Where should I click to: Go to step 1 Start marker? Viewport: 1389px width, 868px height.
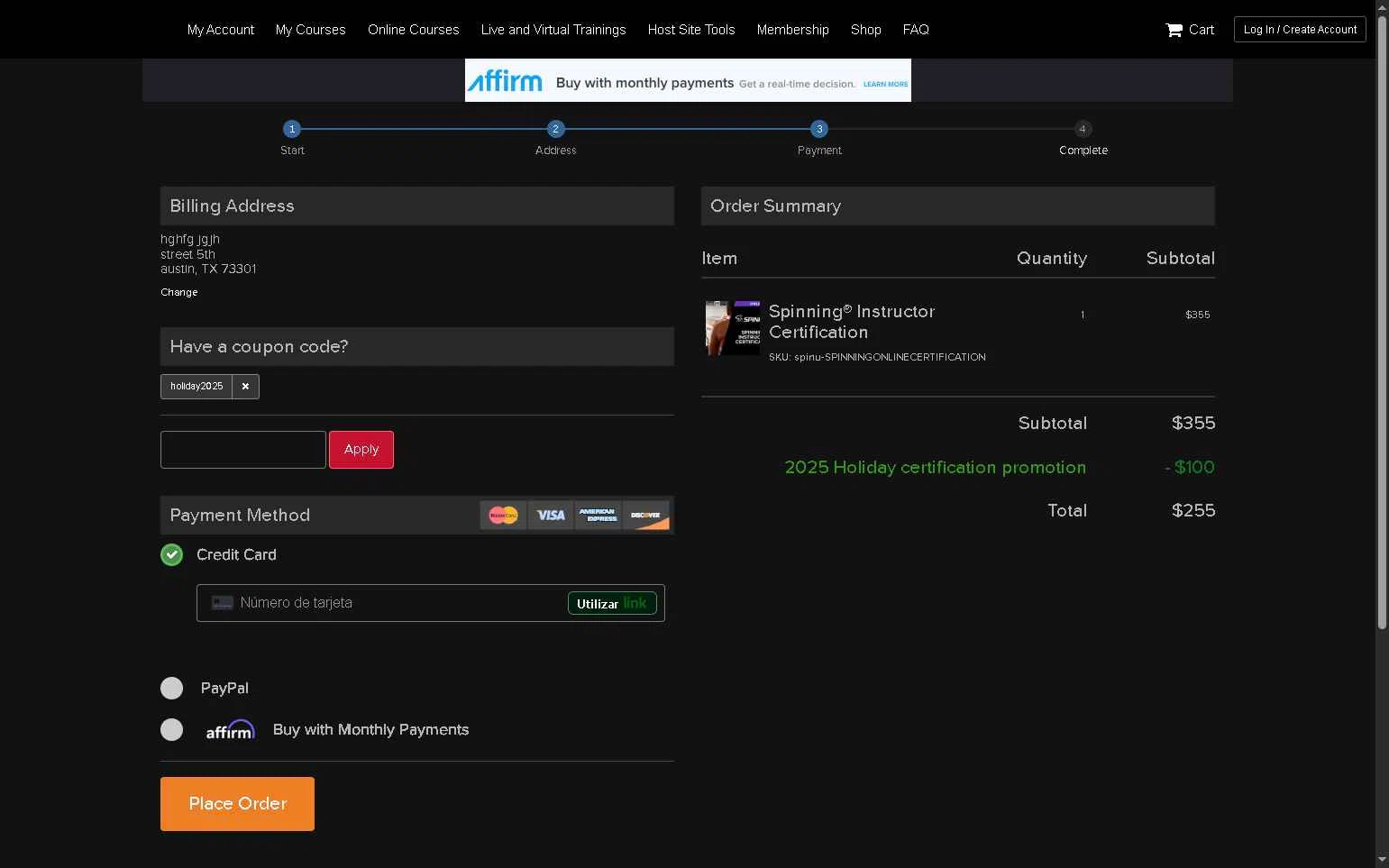pyautogui.click(x=291, y=129)
